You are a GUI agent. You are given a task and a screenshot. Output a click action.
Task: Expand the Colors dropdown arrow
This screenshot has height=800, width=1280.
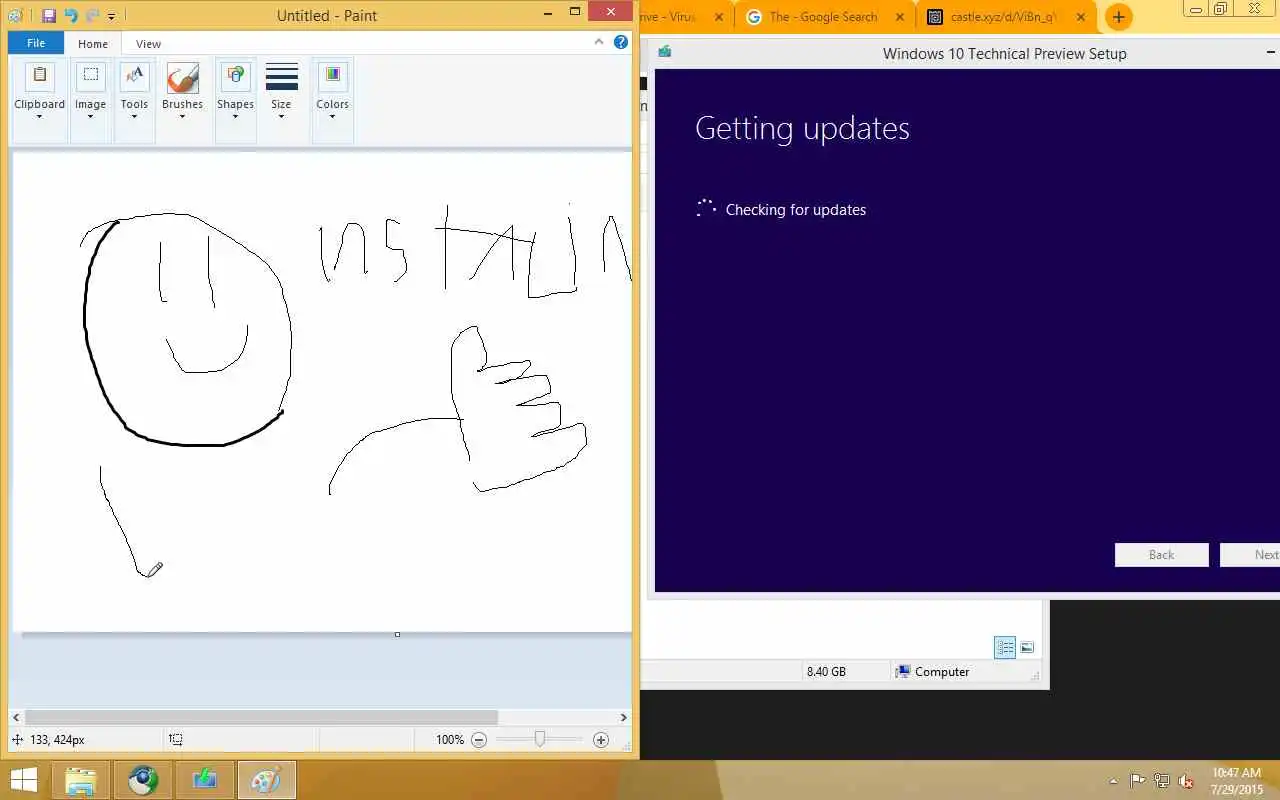click(x=332, y=116)
